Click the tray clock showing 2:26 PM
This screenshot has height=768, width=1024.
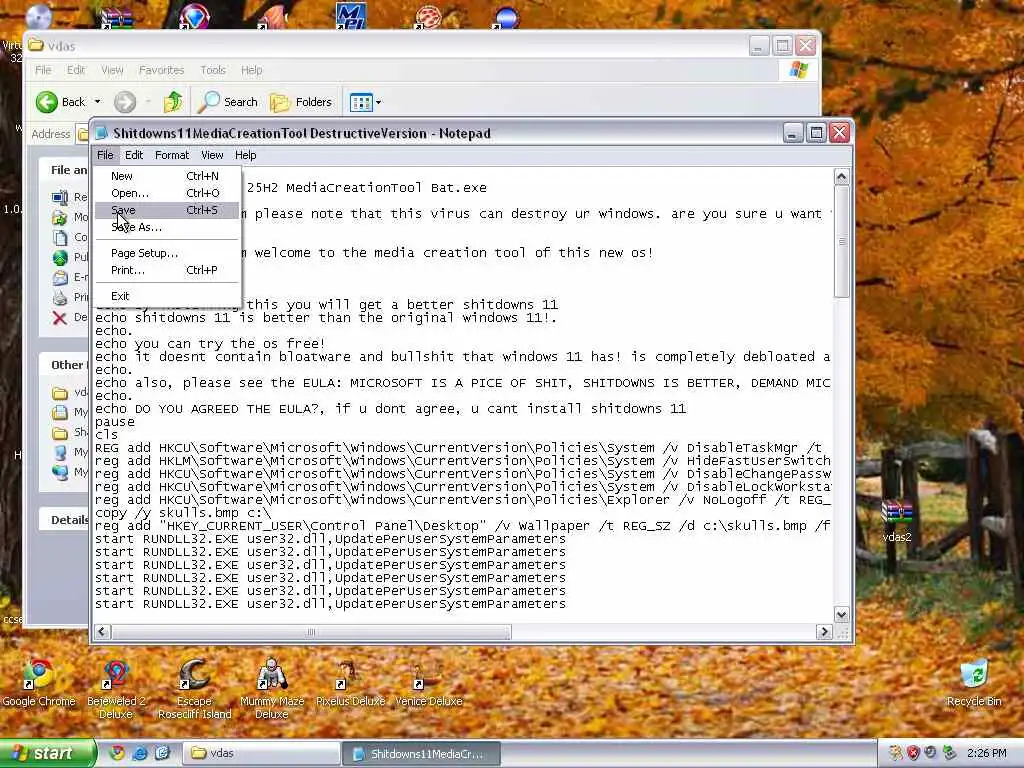pos(986,753)
